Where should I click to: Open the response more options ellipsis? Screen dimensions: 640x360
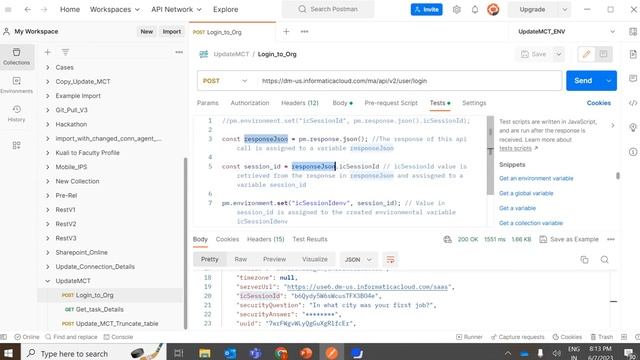pyautogui.click(x=611, y=239)
